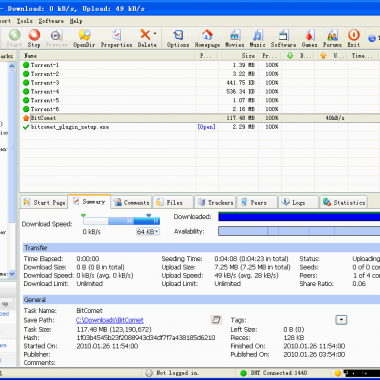Viewport: 380px width, 380px height.
Task: Select the Torrent-3 row
Action: pyautogui.click(x=199, y=83)
